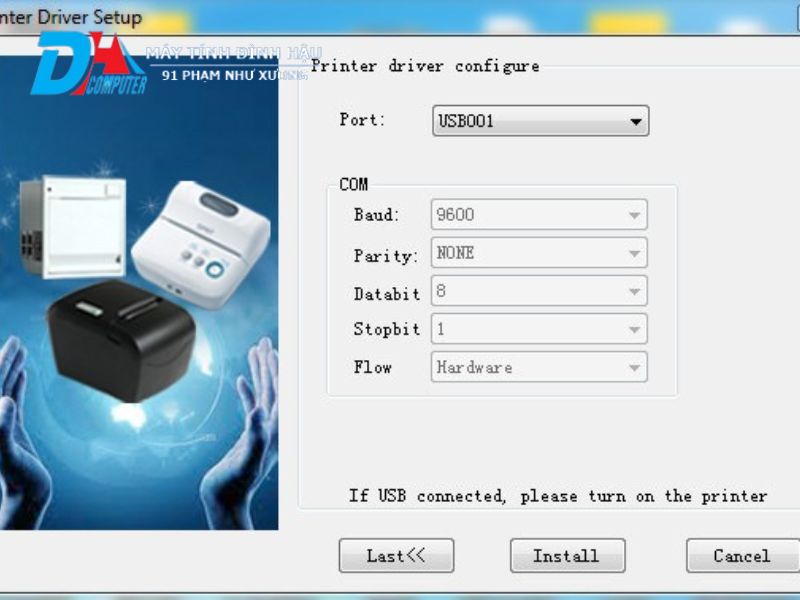Viewport: 800px width, 600px height.
Task: Cancel the printer driver setup
Action: [x=743, y=556]
